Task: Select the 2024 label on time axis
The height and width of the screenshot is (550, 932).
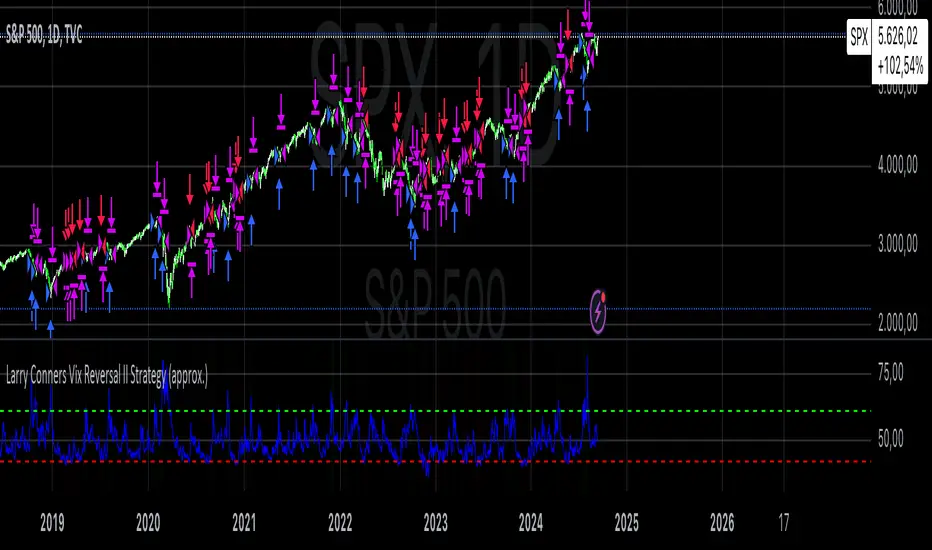Action: coord(531,523)
